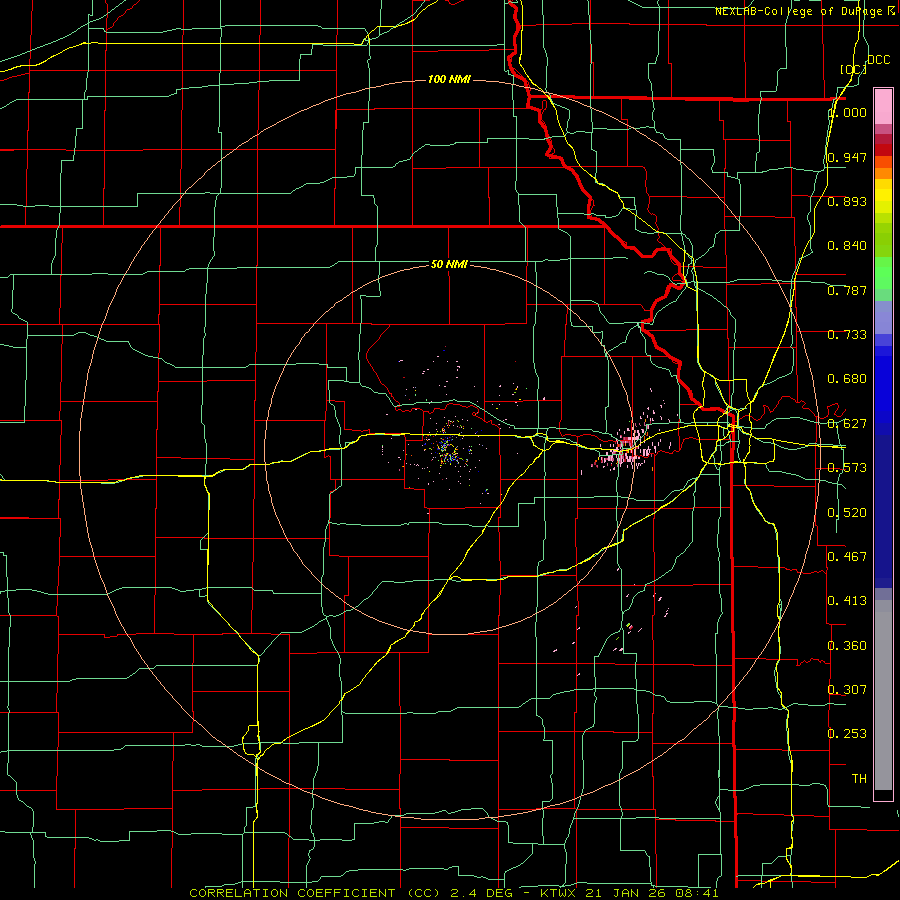Click the KTWX station identifier

pyautogui.click(x=560, y=893)
